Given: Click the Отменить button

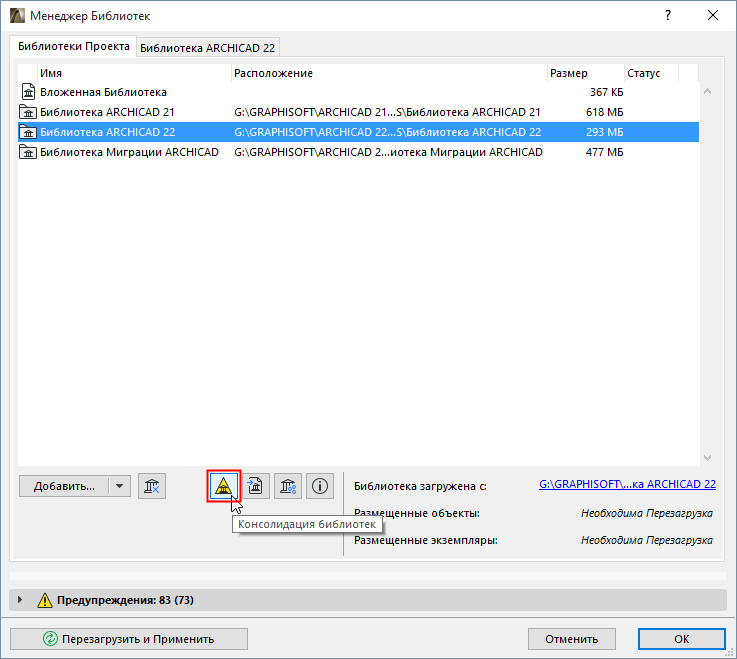Looking at the screenshot, I should 572,639.
